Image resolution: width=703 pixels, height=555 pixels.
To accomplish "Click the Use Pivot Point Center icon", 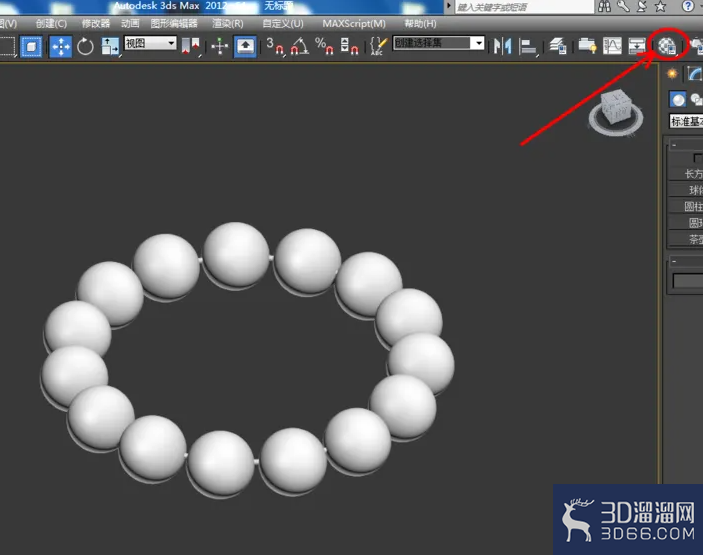I will 191,46.
